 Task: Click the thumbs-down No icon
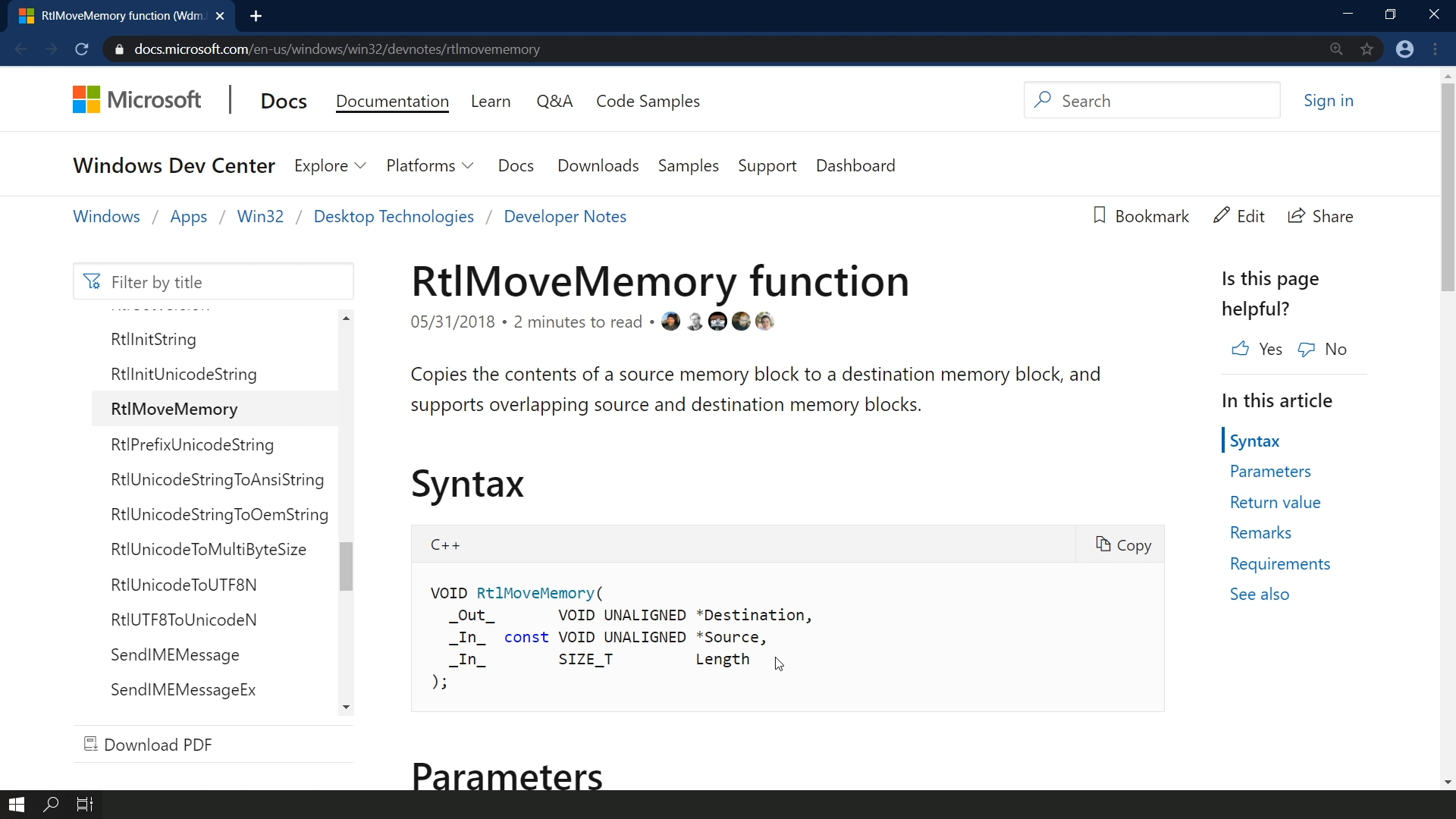(x=1307, y=349)
